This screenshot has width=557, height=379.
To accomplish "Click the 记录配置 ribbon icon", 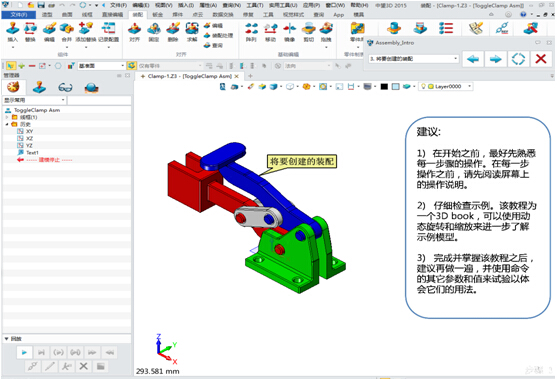I will [x=108, y=28].
